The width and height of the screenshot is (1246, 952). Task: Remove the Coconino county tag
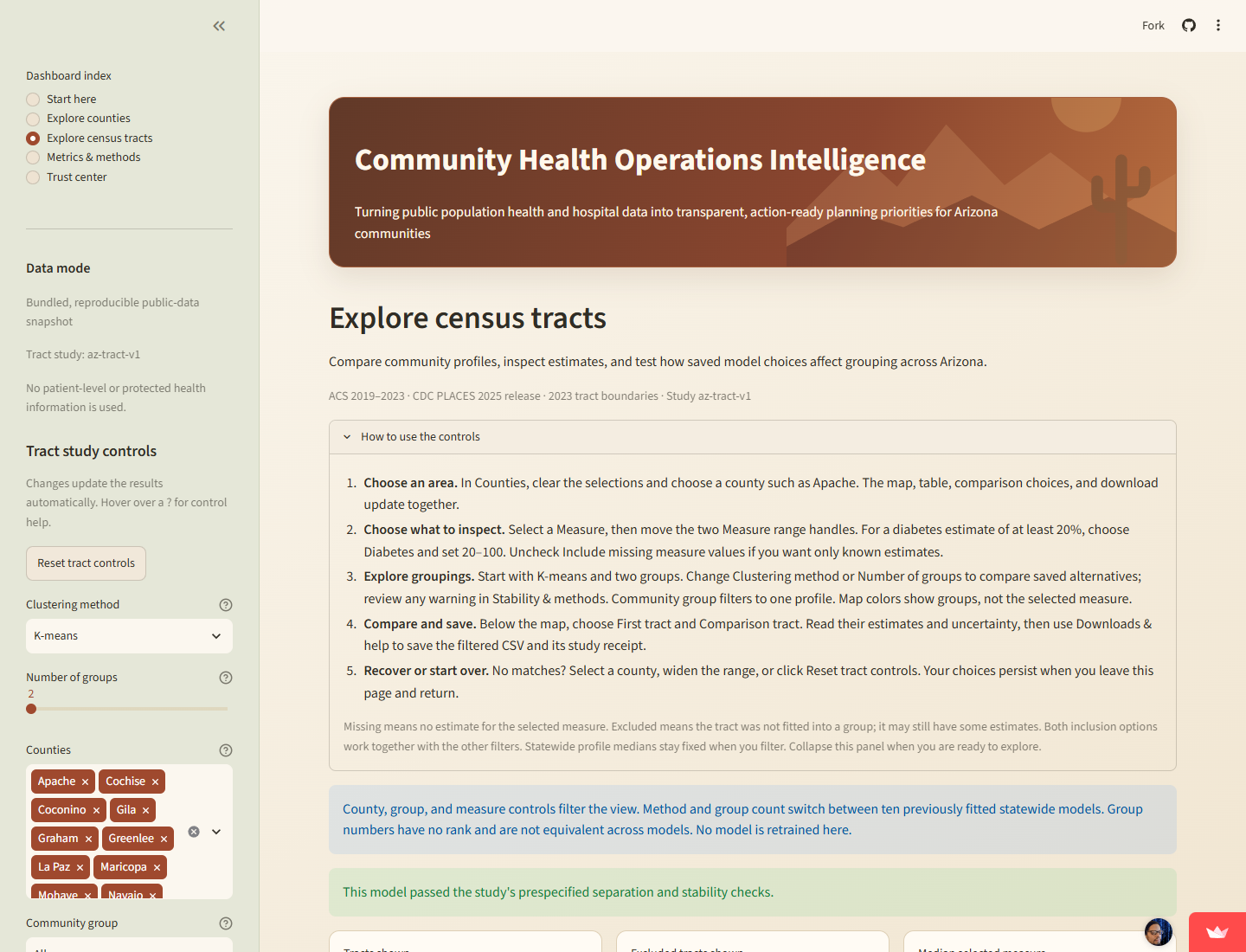point(96,810)
